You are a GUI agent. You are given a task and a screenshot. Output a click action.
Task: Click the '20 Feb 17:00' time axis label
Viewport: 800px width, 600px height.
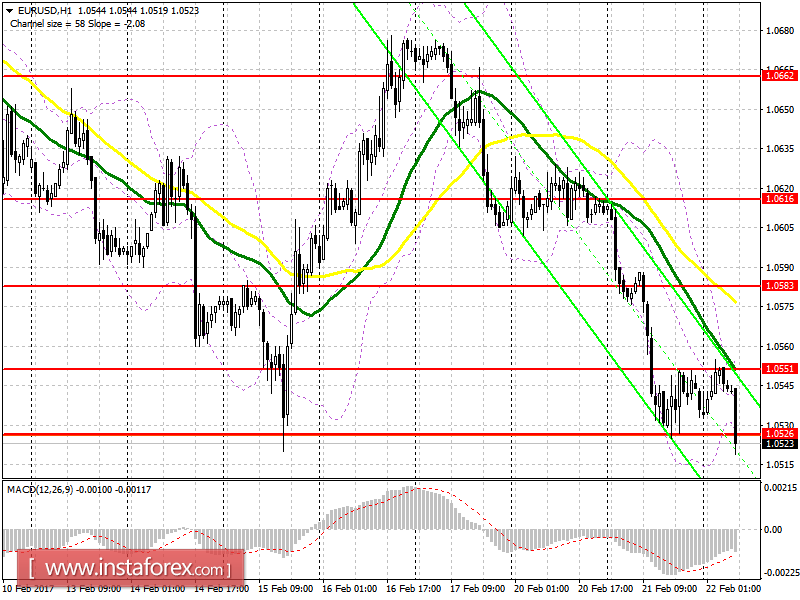pos(606,589)
